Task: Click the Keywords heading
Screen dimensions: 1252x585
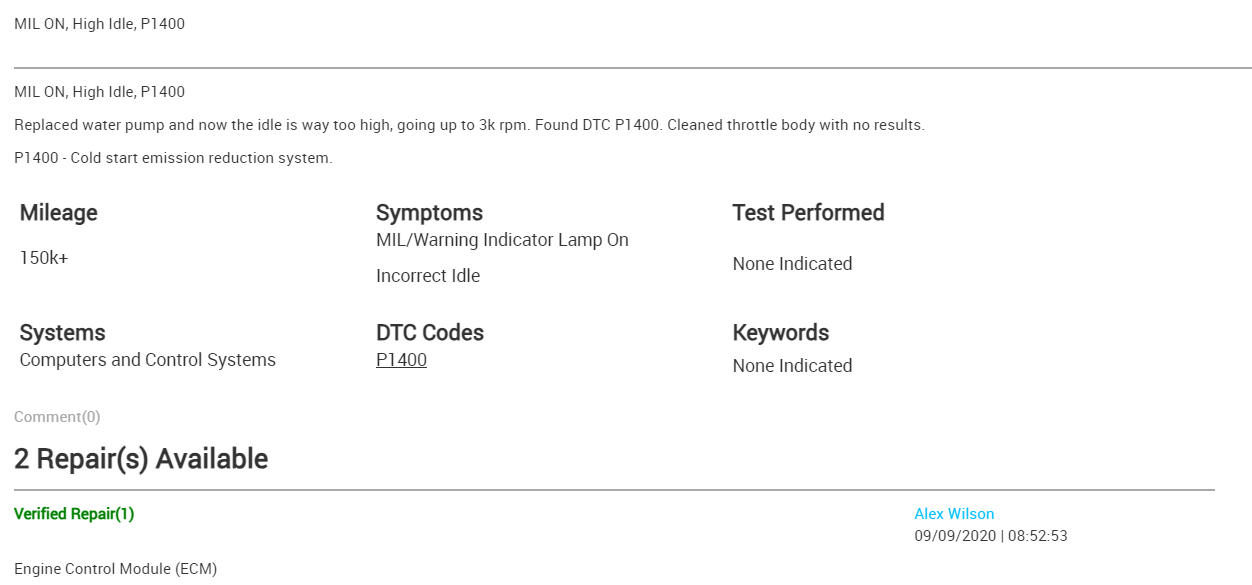Action: tap(781, 333)
